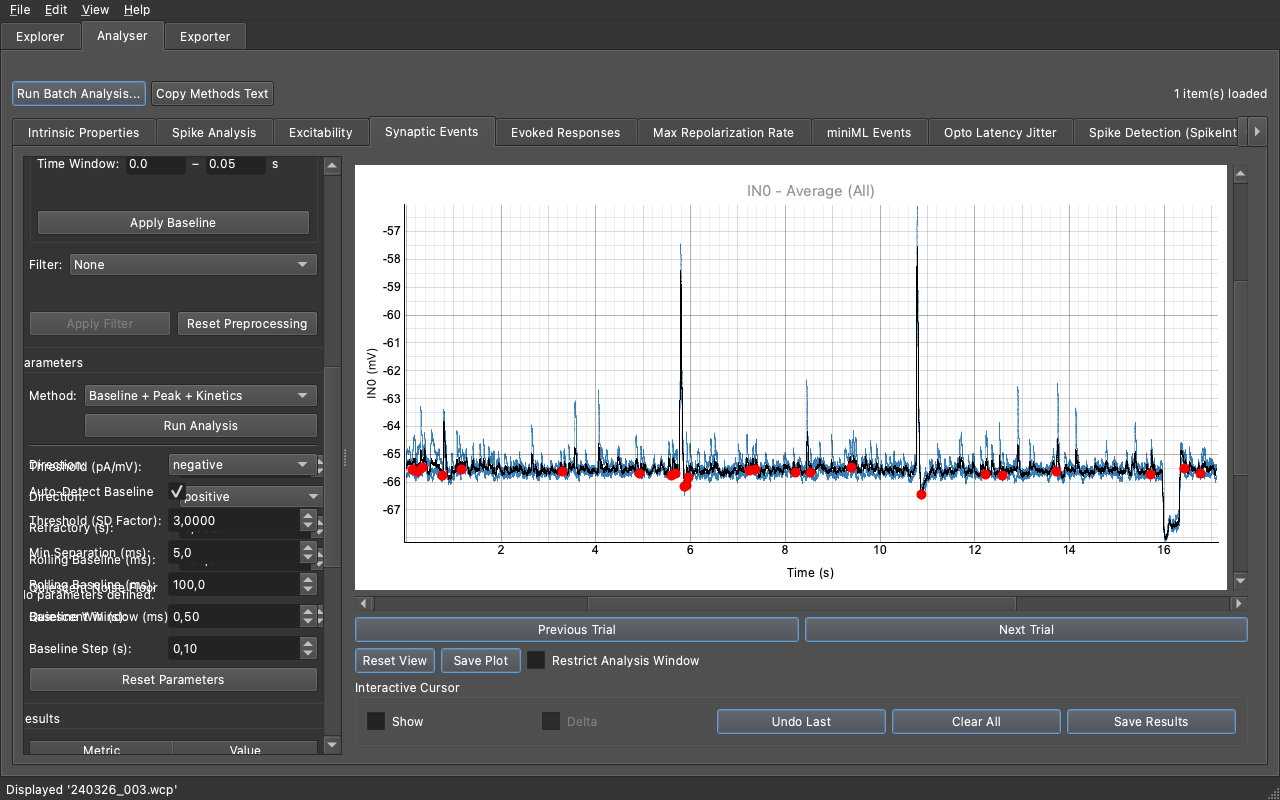The width and height of the screenshot is (1280, 800).
Task: Switch to the Explorer tab
Action: tap(40, 37)
